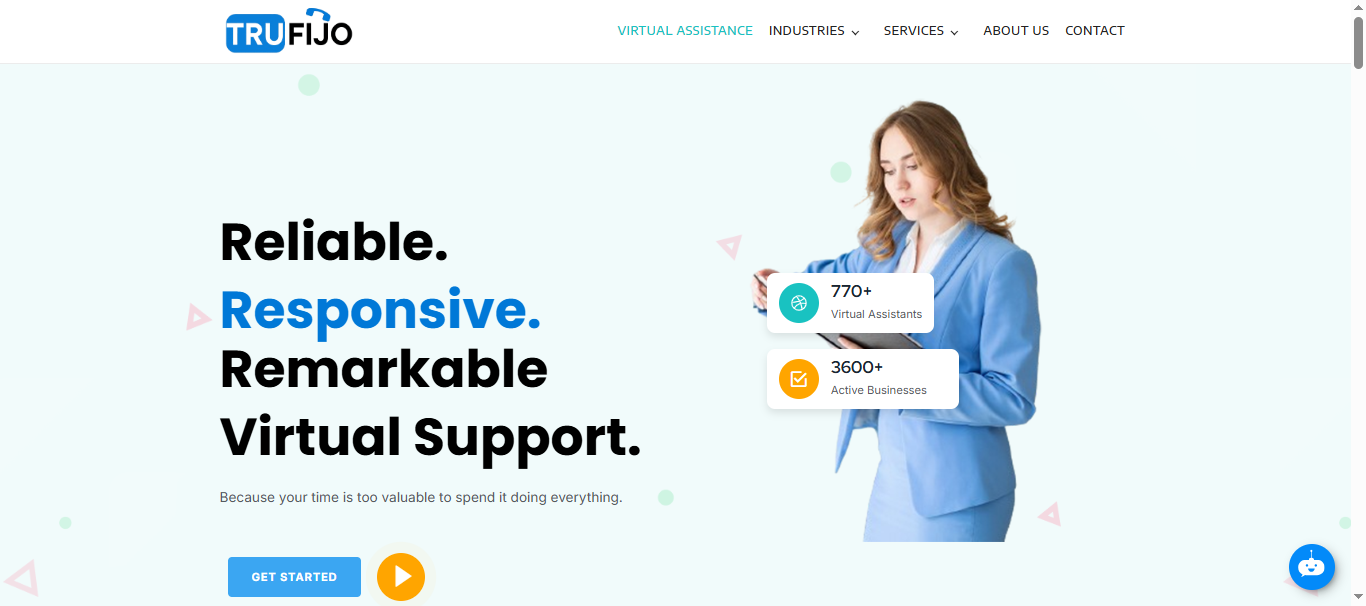The height and width of the screenshot is (606, 1366).
Task: Click the page's vertical scrollbar thumb
Action: tap(1358, 42)
